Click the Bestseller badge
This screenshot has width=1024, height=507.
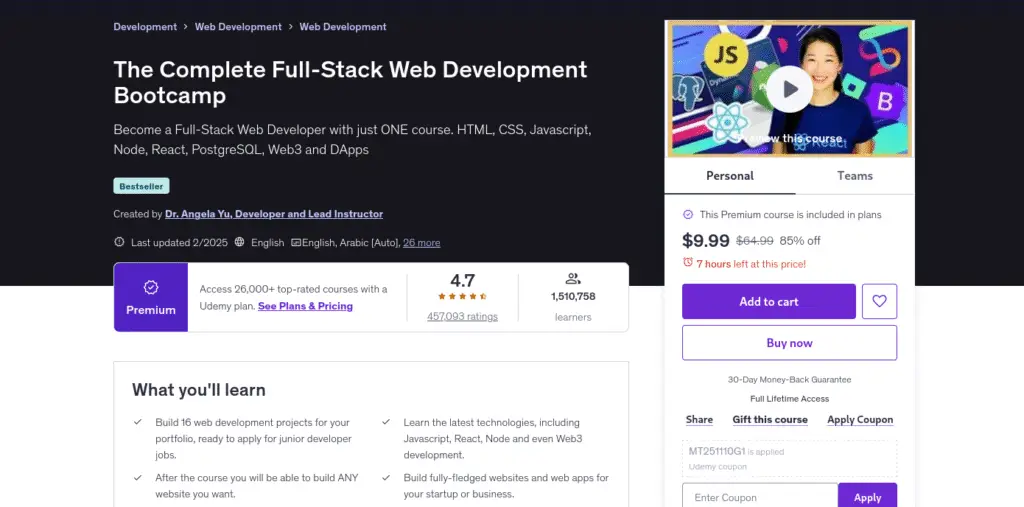tap(141, 186)
